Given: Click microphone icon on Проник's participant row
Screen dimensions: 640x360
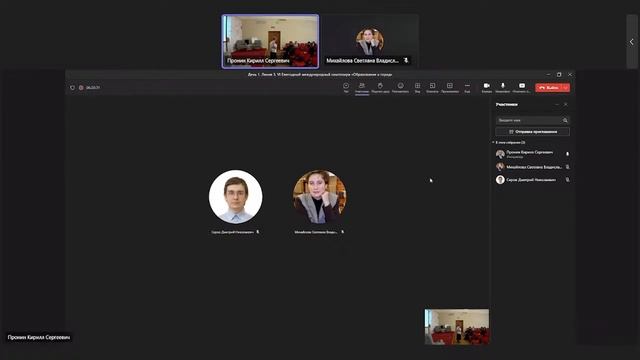Looking at the screenshot, I should (567, 154).
